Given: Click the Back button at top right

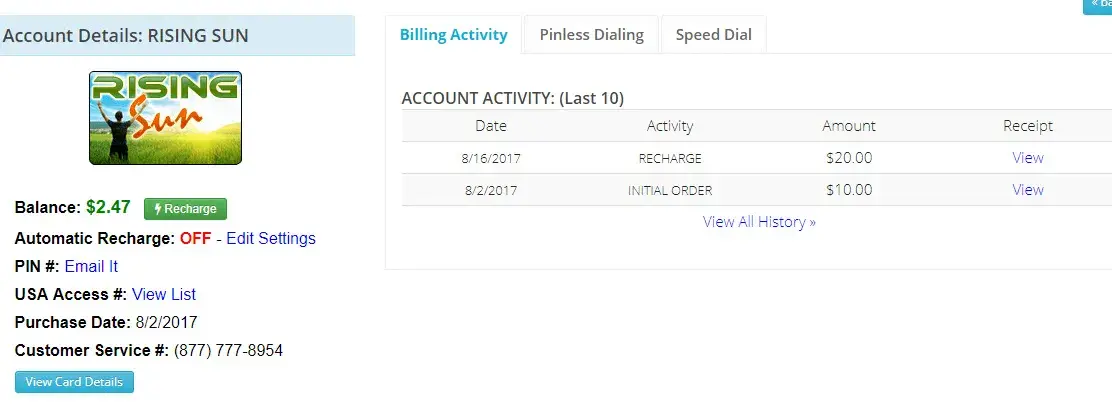Looking at the screenshot, I should [1098, 5].
